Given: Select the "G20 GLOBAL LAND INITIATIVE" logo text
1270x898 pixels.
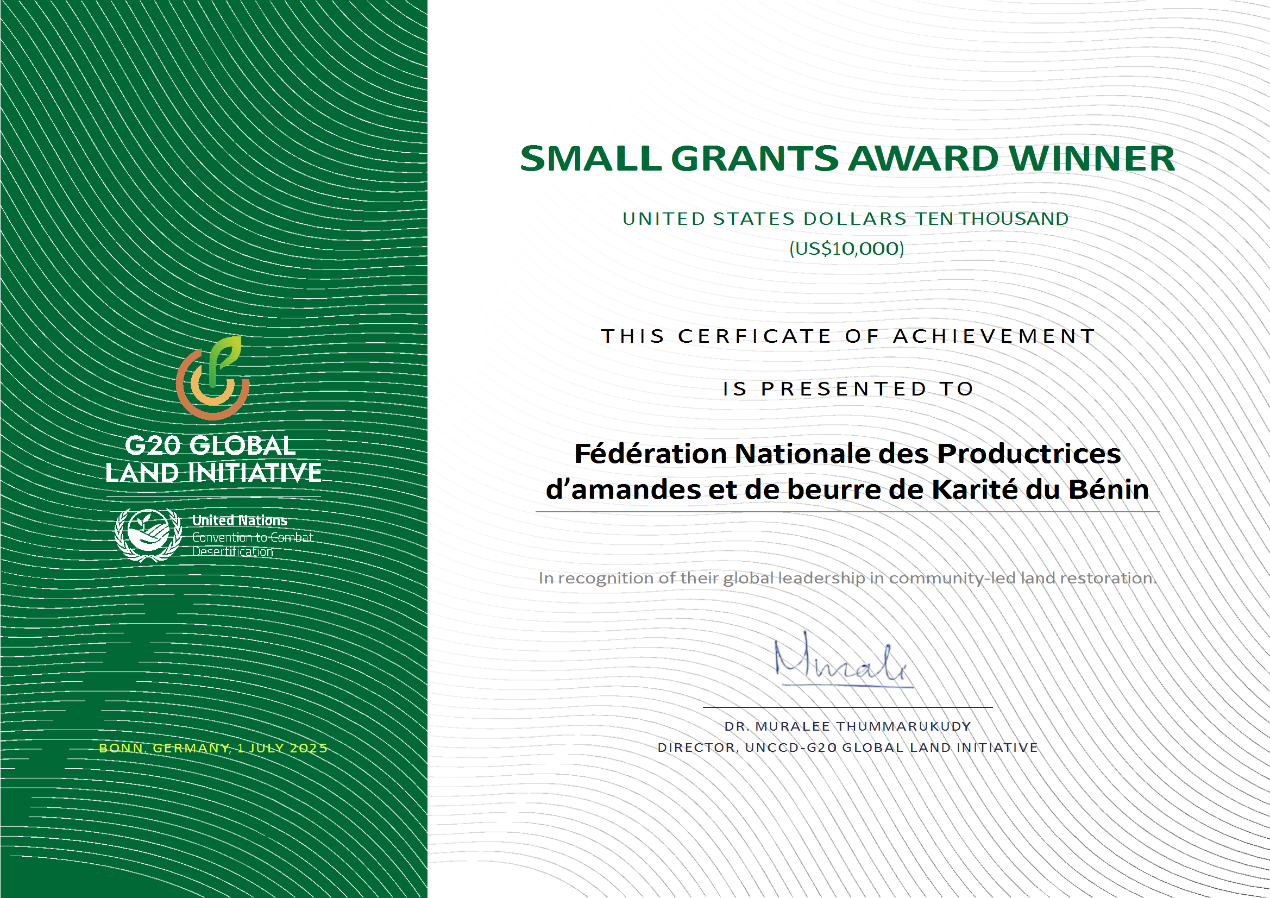Looking at the screenshot, I should [x=213, y=459].
